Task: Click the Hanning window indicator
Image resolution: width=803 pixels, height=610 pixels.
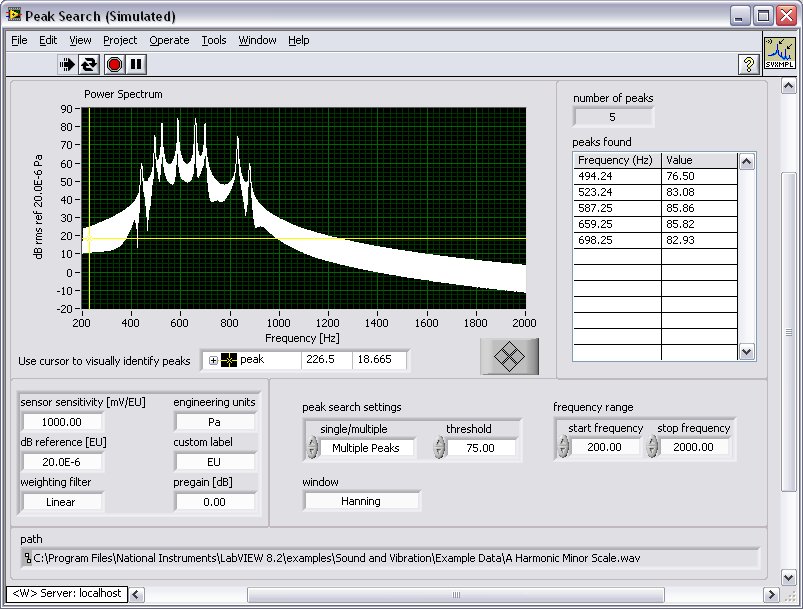Action: point(361,501)
